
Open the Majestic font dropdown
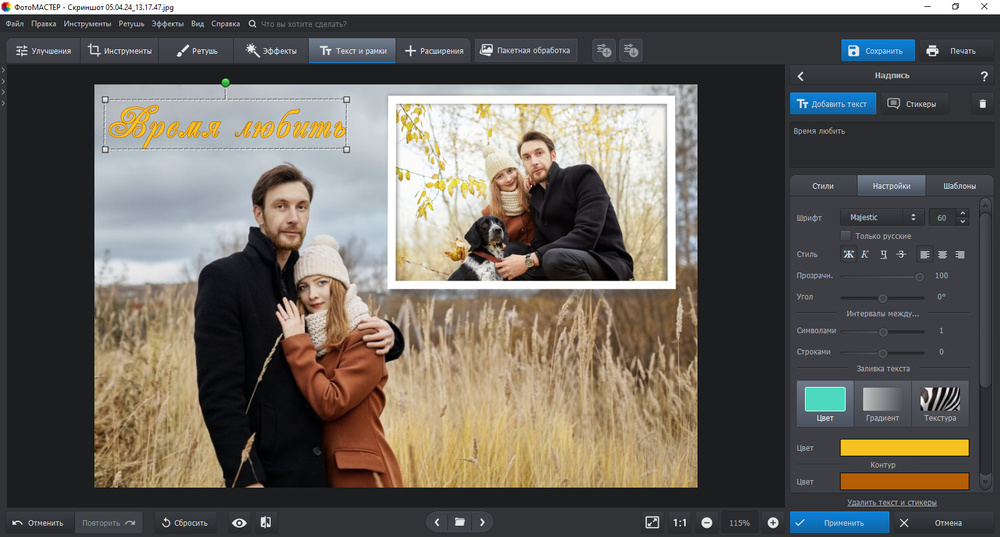882,217
